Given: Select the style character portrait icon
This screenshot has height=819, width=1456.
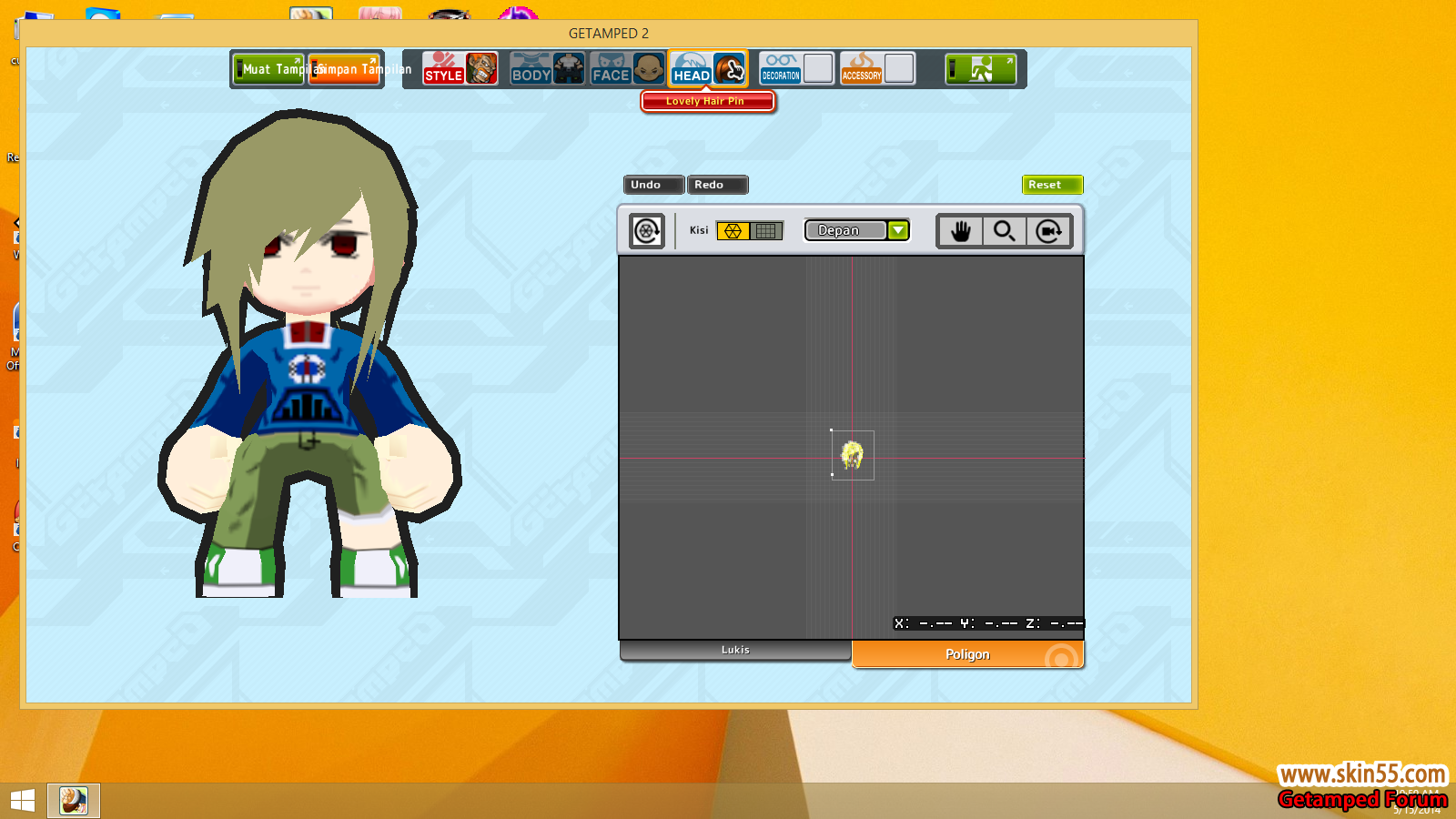Looking at the screenshot, I should tap(482, 68).
